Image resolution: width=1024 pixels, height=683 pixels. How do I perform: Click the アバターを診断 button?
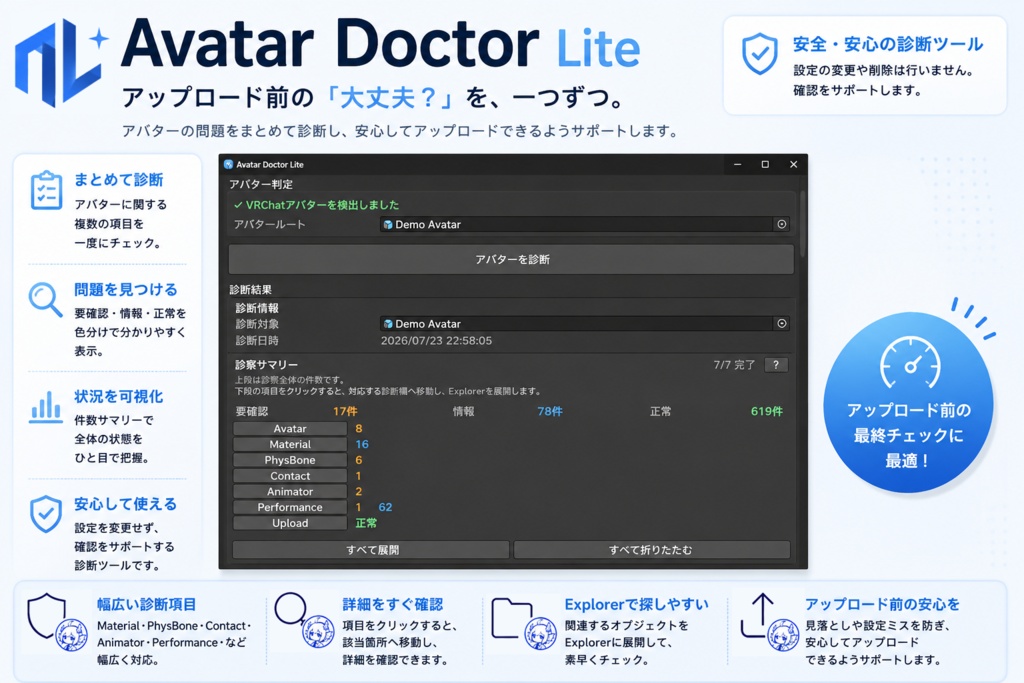511,259
